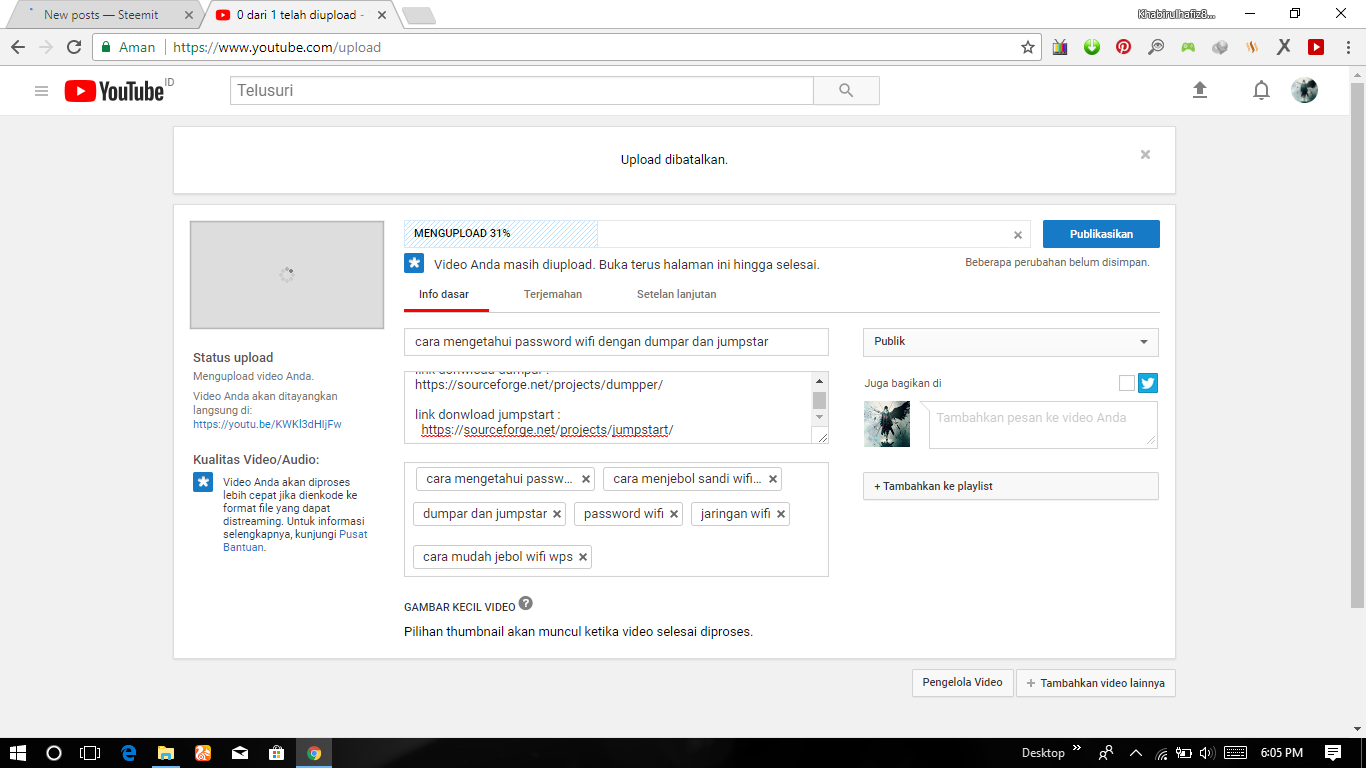The image size is (1366, 768).
Task: Remove the 'dumpar dan jumpstar' tag
Action: pyautogui.click(x=557, y=514)
